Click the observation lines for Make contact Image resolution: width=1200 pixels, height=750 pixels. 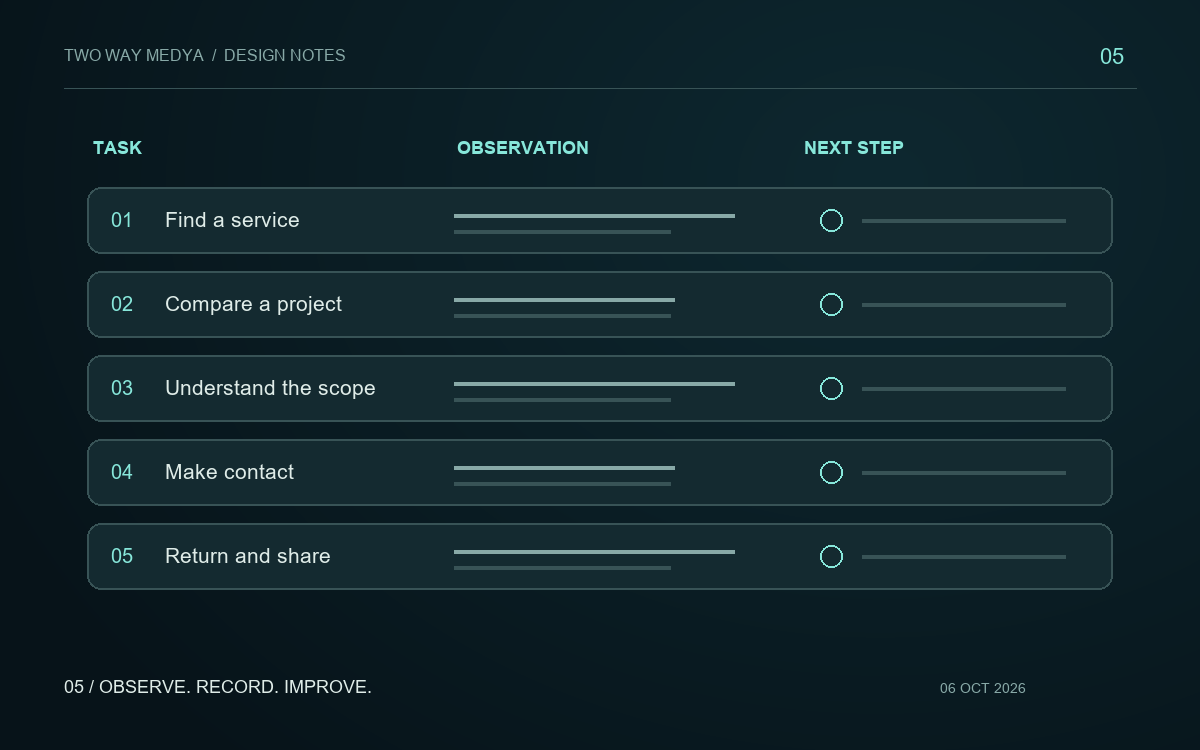(564, 476)
